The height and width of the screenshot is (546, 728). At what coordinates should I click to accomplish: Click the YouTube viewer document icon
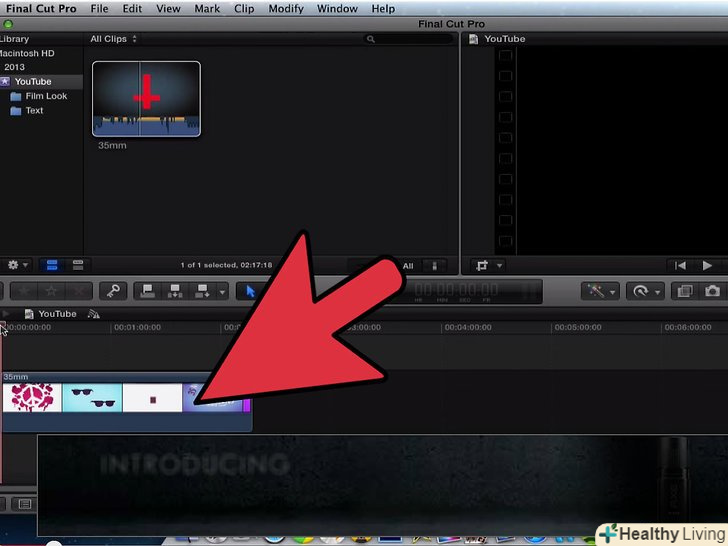(x=474, y=39)
